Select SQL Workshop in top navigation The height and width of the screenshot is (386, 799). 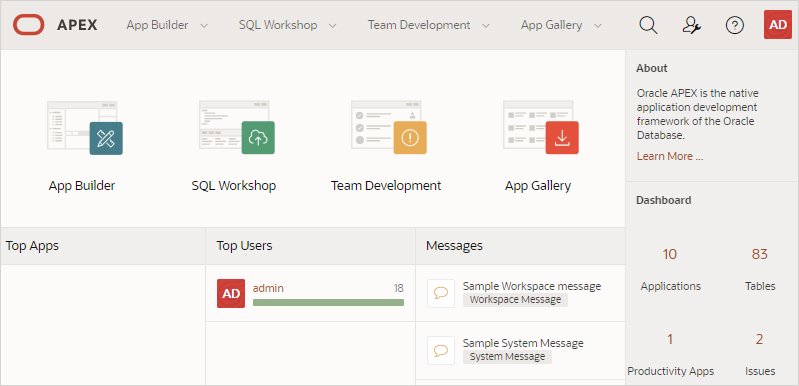(278, 25)
